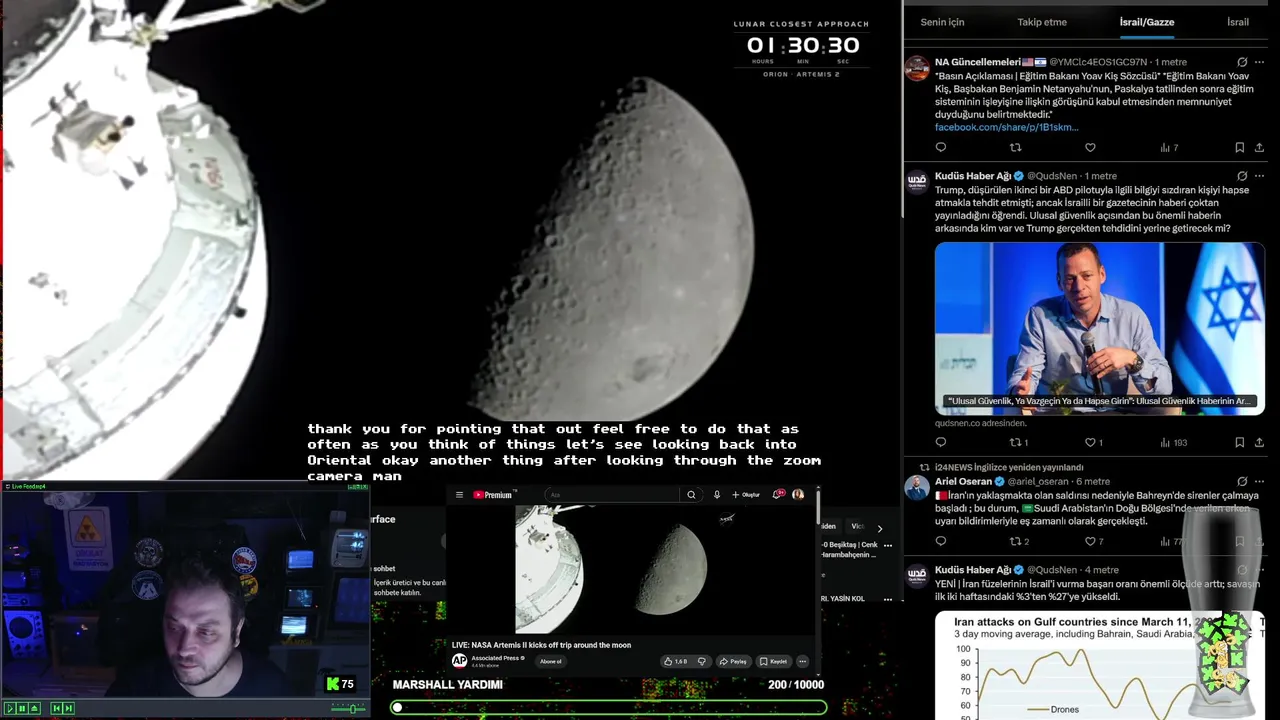Open Grok icon on Ariel Oseran post

coord(1242,481)
